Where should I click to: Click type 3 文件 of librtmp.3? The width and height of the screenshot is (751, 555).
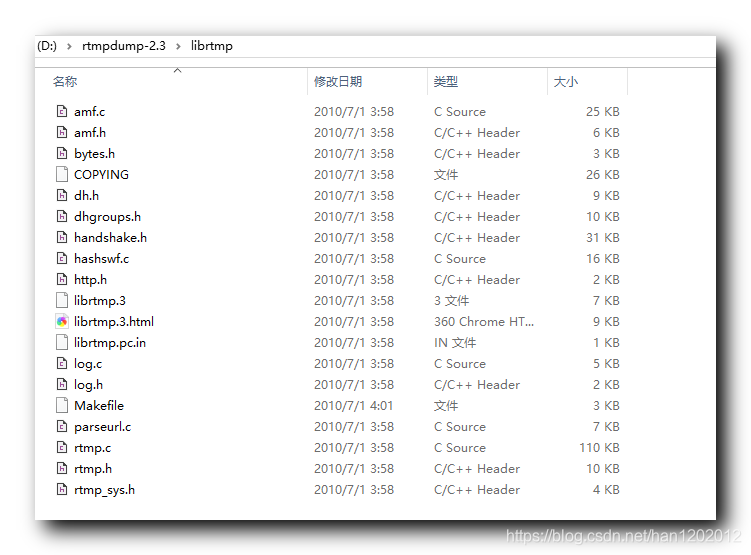(452, 301)
